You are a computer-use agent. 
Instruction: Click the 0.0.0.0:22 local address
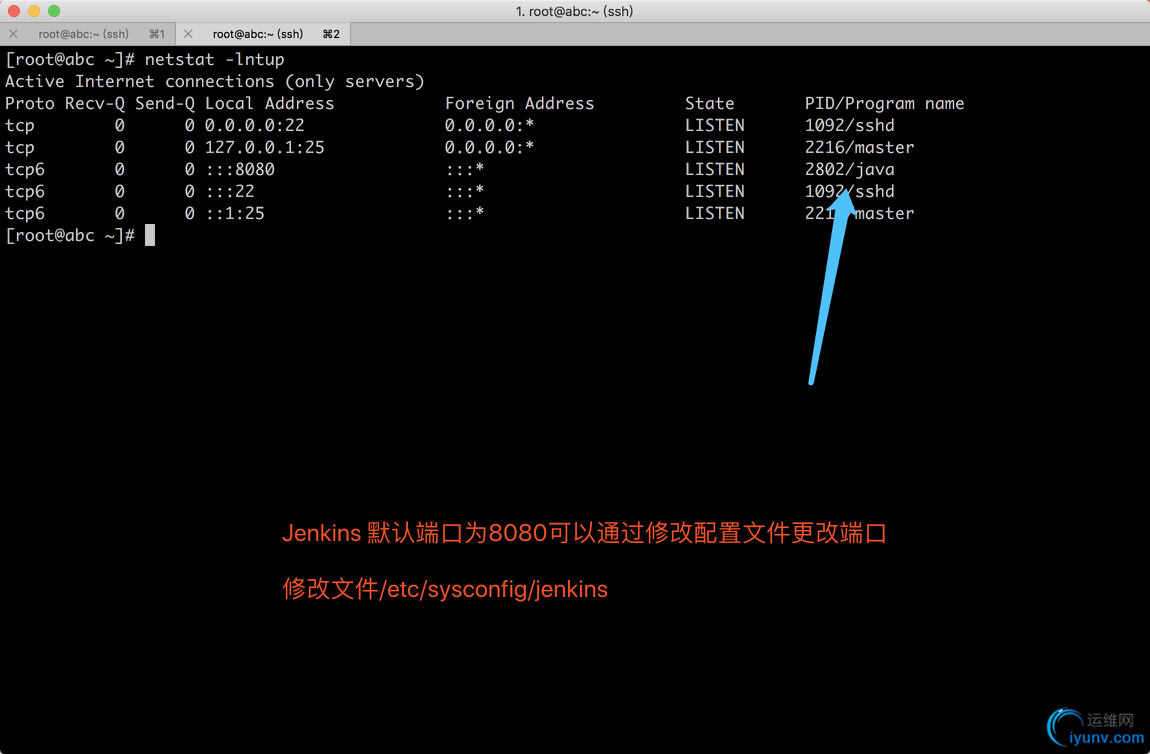254,125
